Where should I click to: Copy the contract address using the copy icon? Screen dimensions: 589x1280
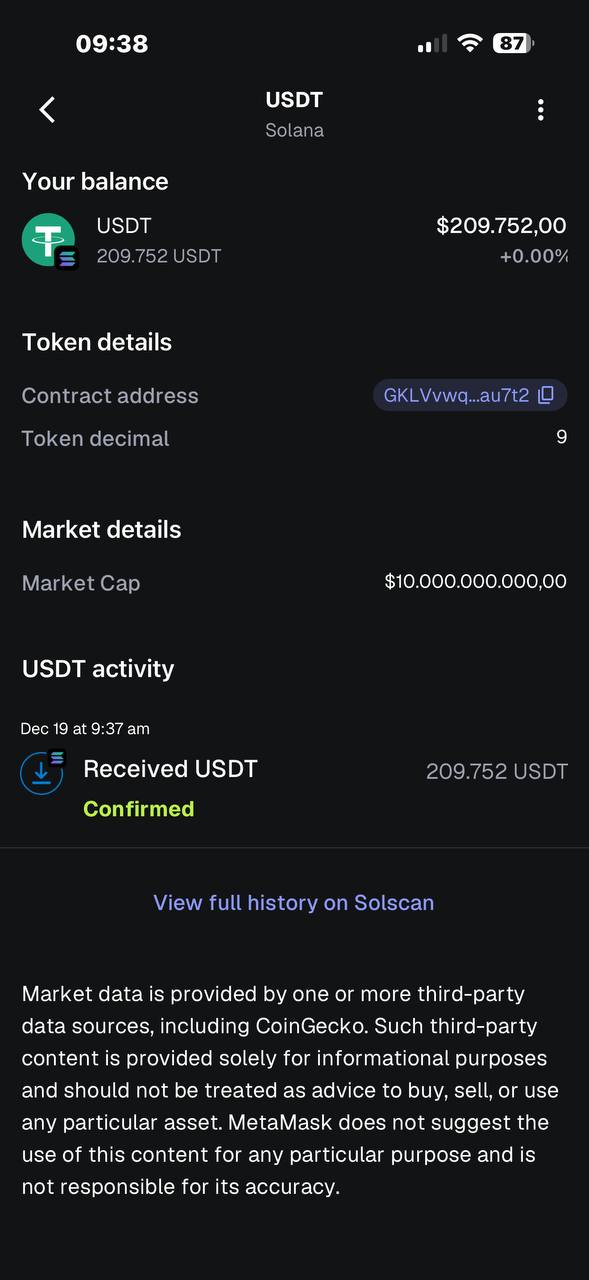546,395
